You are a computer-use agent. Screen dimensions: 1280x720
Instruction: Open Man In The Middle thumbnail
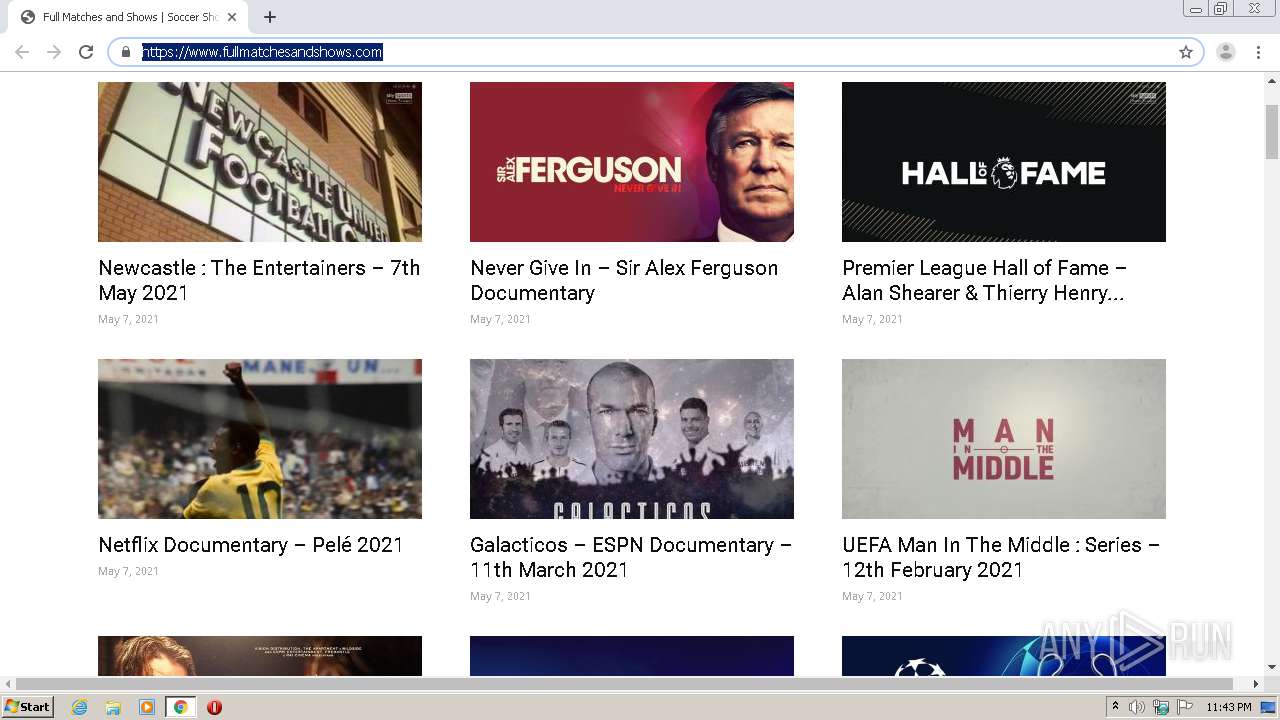(x=1004, y=439)
